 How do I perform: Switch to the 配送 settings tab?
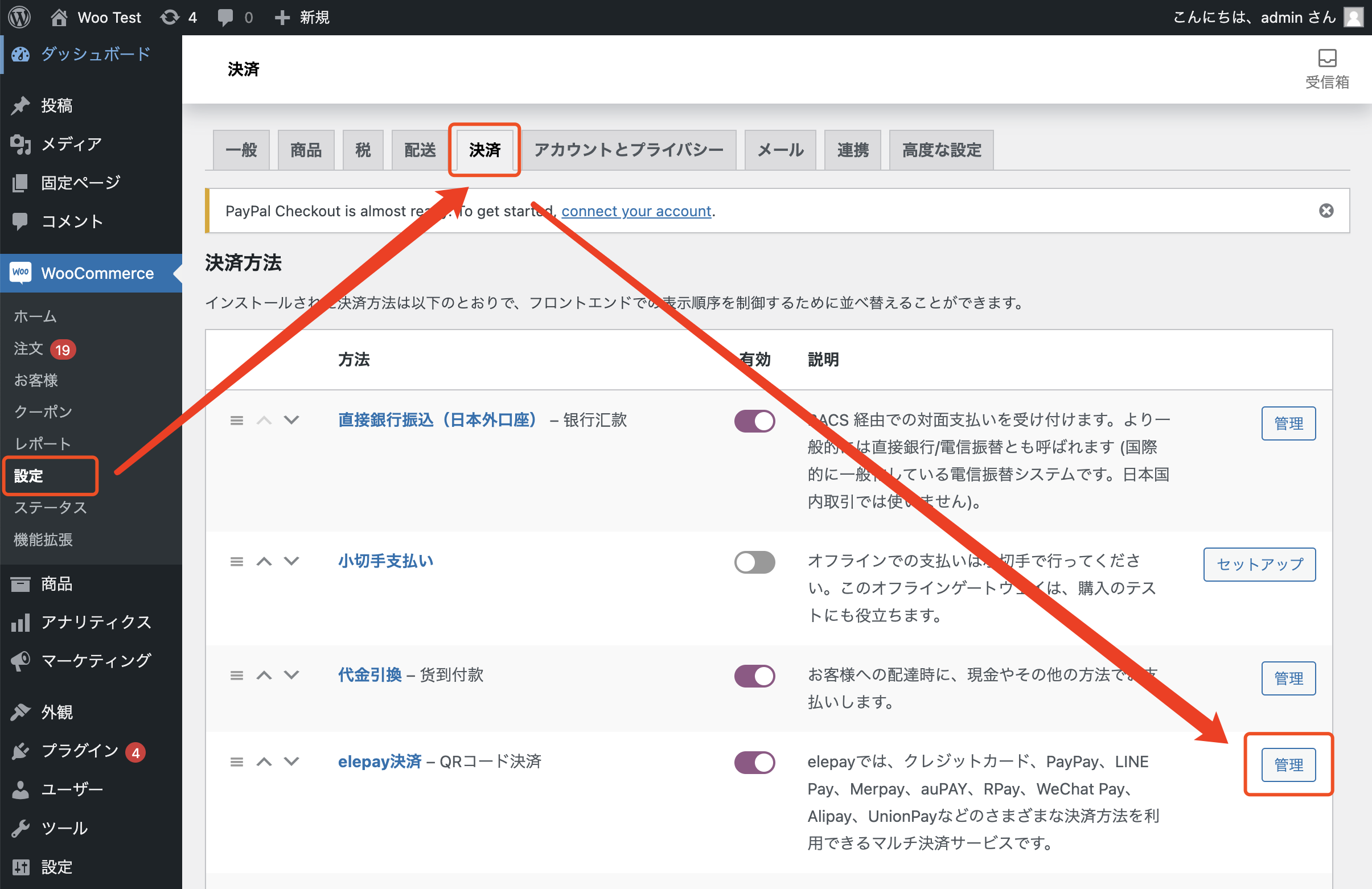420,150
